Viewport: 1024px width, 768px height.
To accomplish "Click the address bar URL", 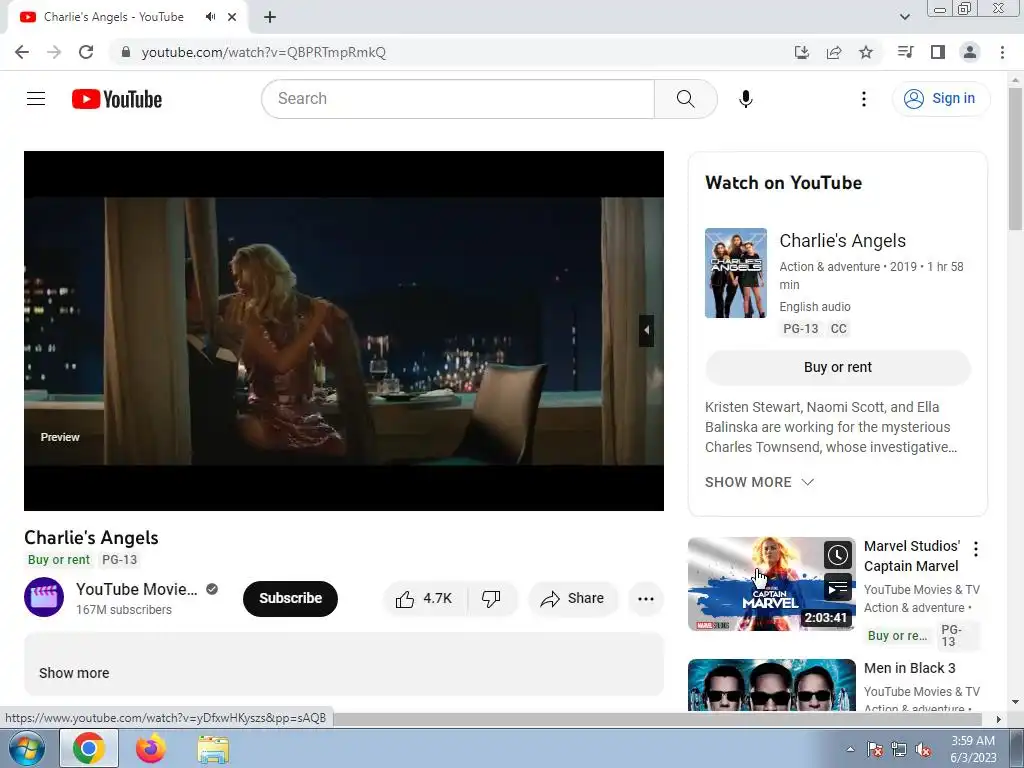I will click(264, 52).
